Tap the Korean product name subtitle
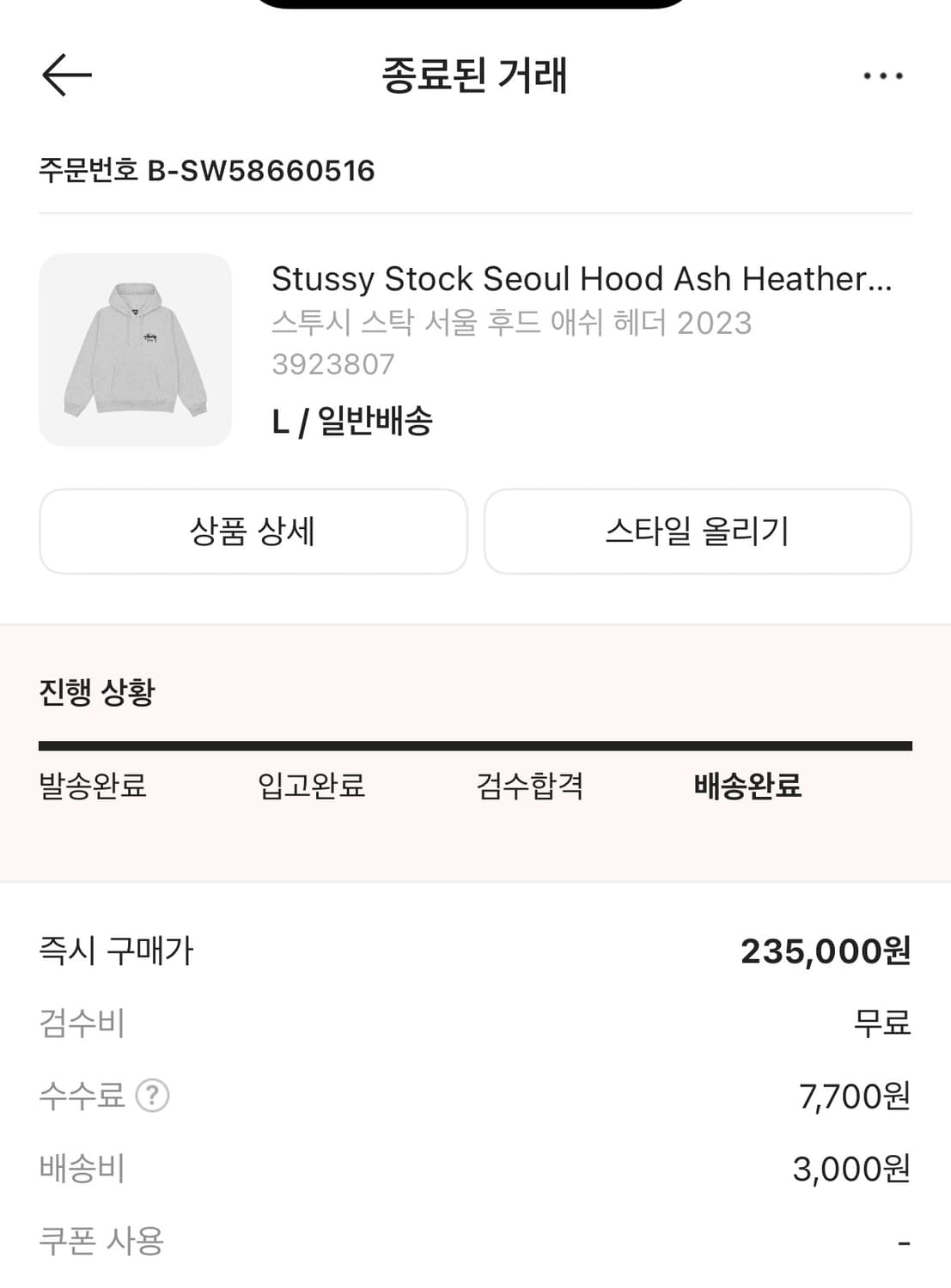 tap(511, 323)
